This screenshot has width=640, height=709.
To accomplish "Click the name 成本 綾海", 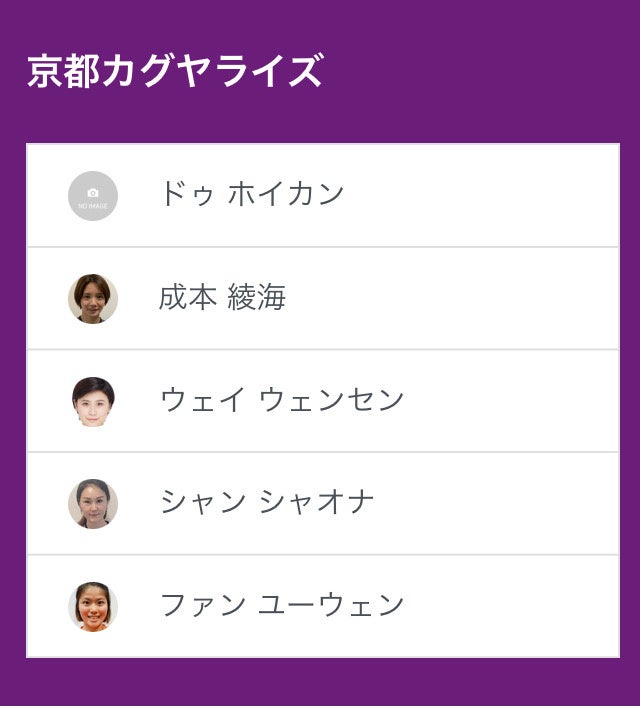I will [x=222, y=297].
